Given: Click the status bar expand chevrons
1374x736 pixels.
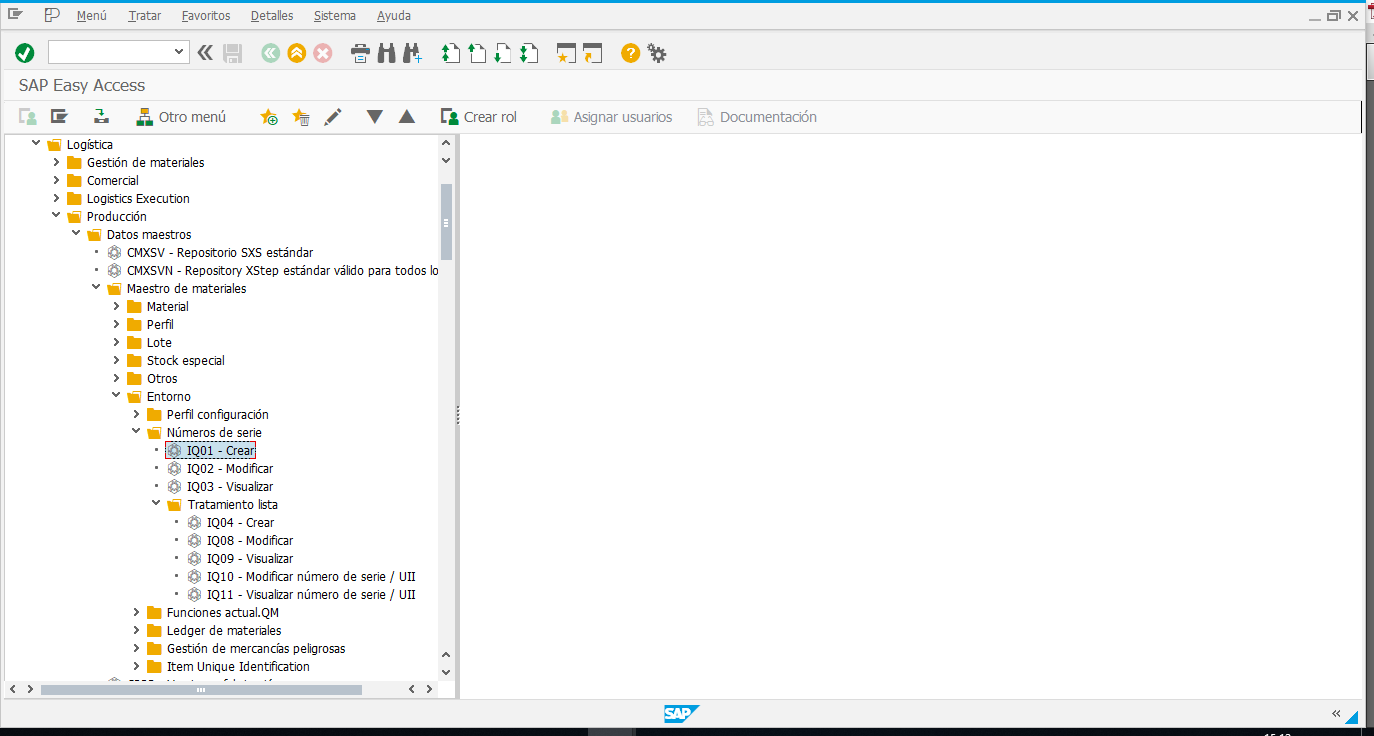Looking at the screenshot, I should [1336, 713].
